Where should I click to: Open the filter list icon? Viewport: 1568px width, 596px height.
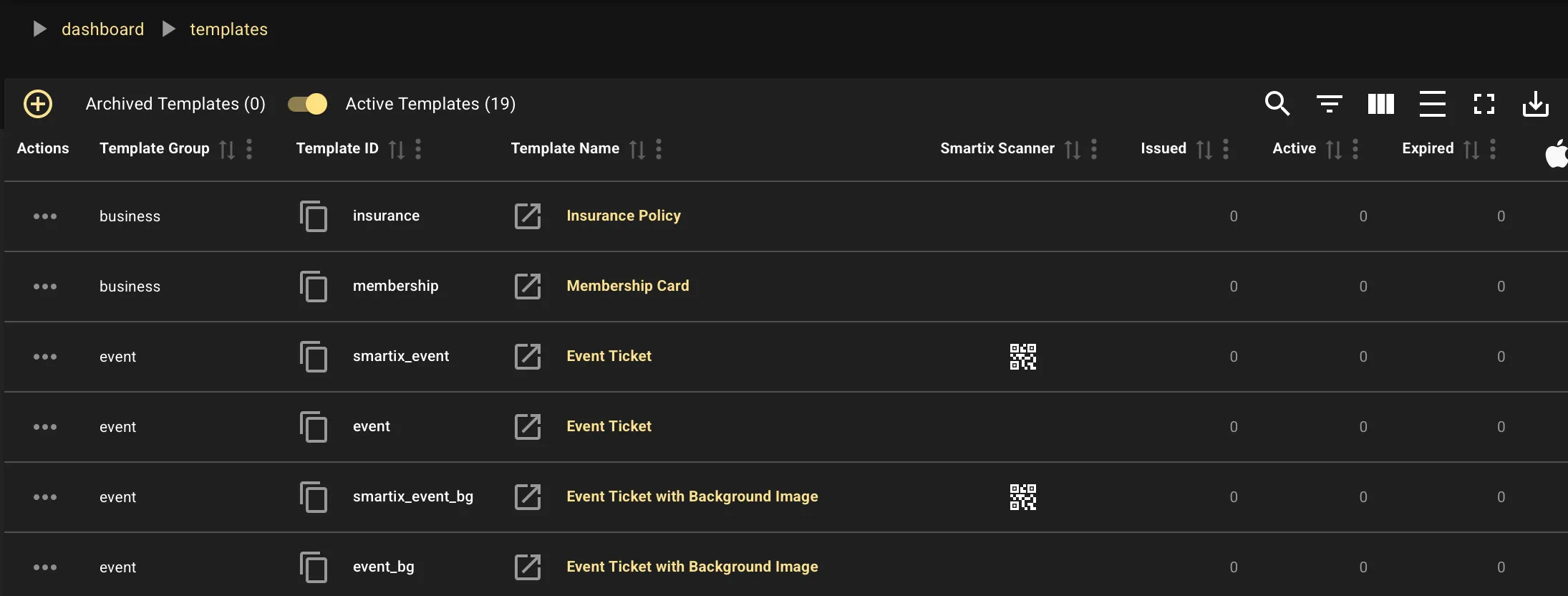[1329, 104]
